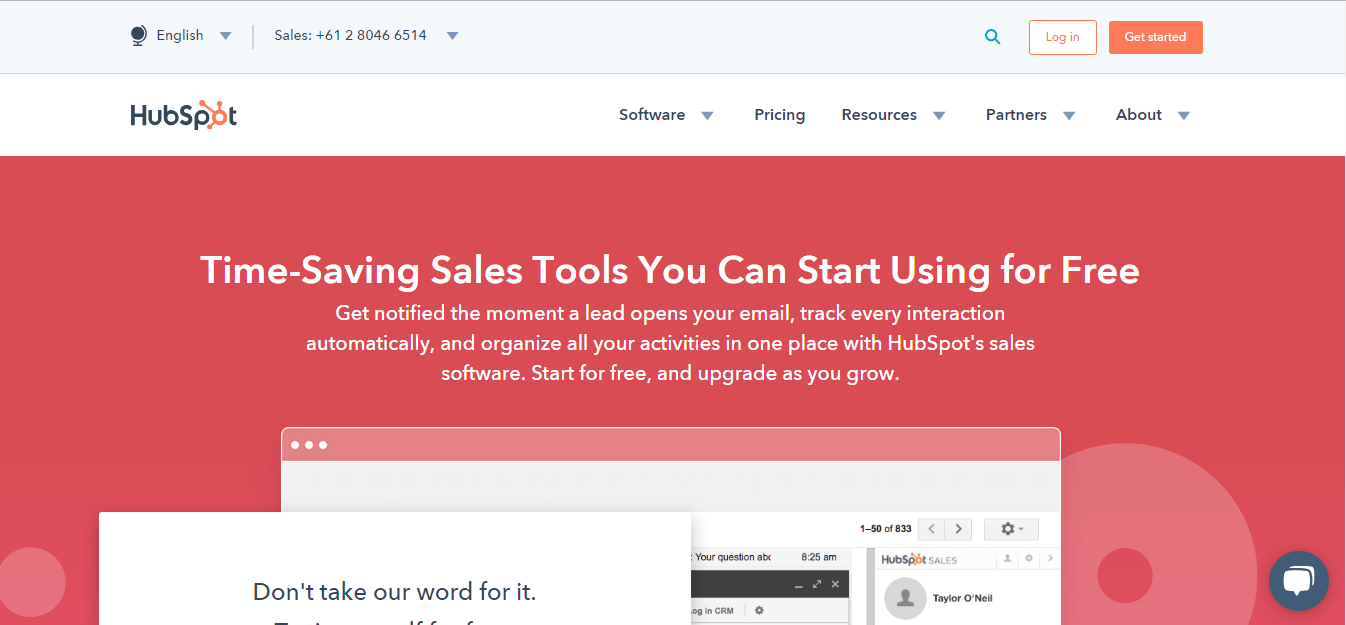This screenshot has height=625, width=1346.
Task: Click the Log in button
Action: point(1063,37)
